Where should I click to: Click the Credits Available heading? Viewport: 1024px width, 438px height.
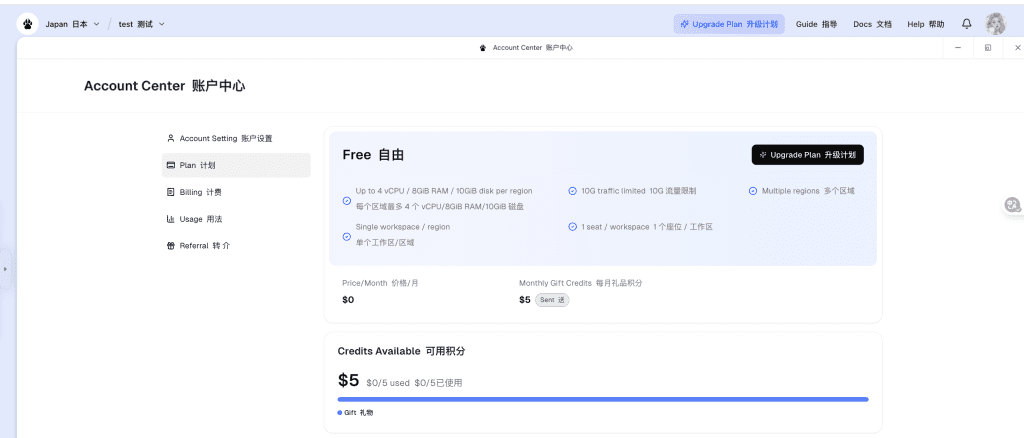pyautogui.click(x=401, y=351)
